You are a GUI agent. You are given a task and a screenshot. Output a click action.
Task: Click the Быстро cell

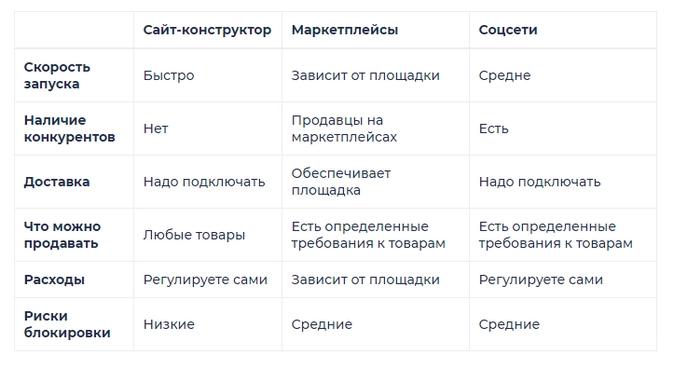[x=169, y=75]
